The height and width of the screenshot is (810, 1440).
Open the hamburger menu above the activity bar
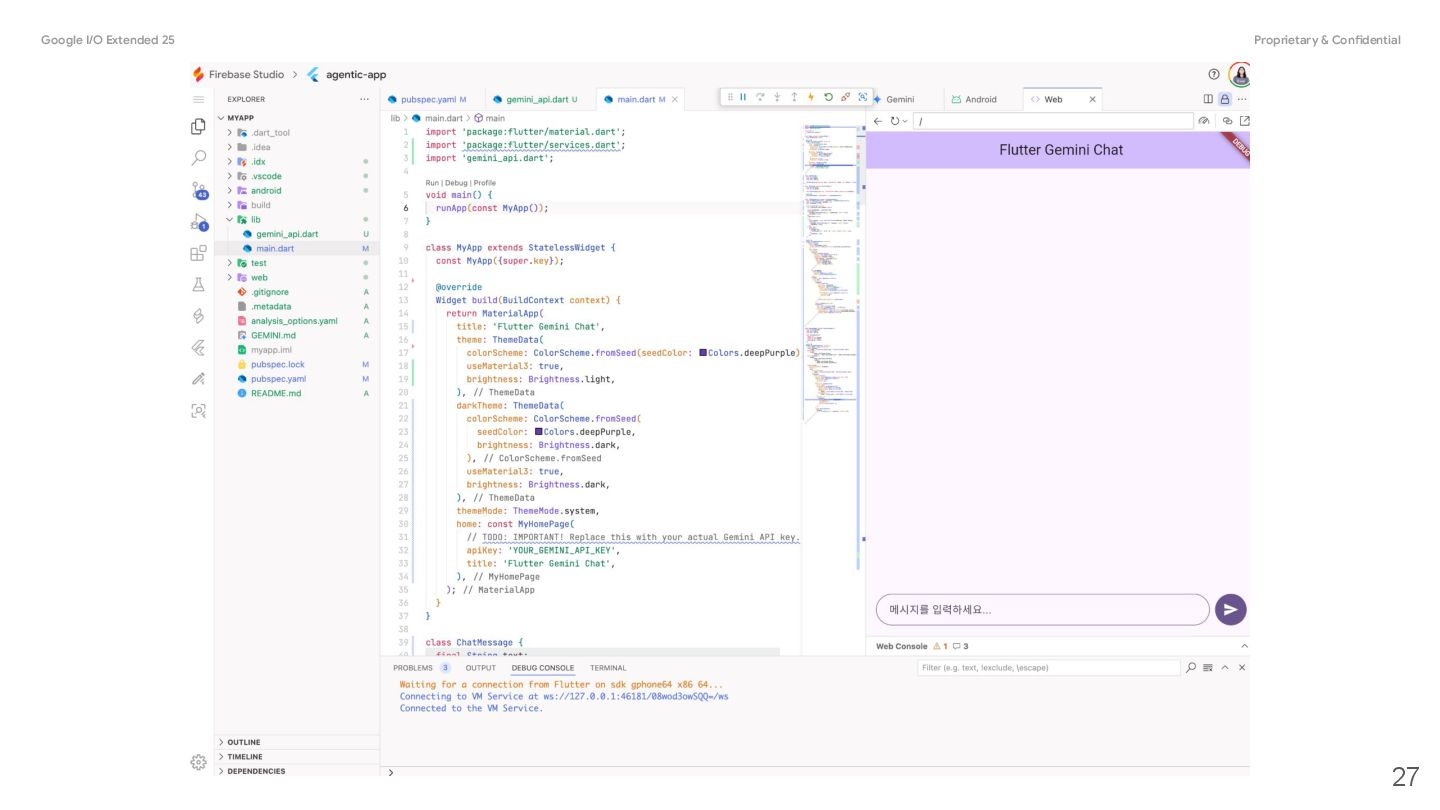pos(199,99)
